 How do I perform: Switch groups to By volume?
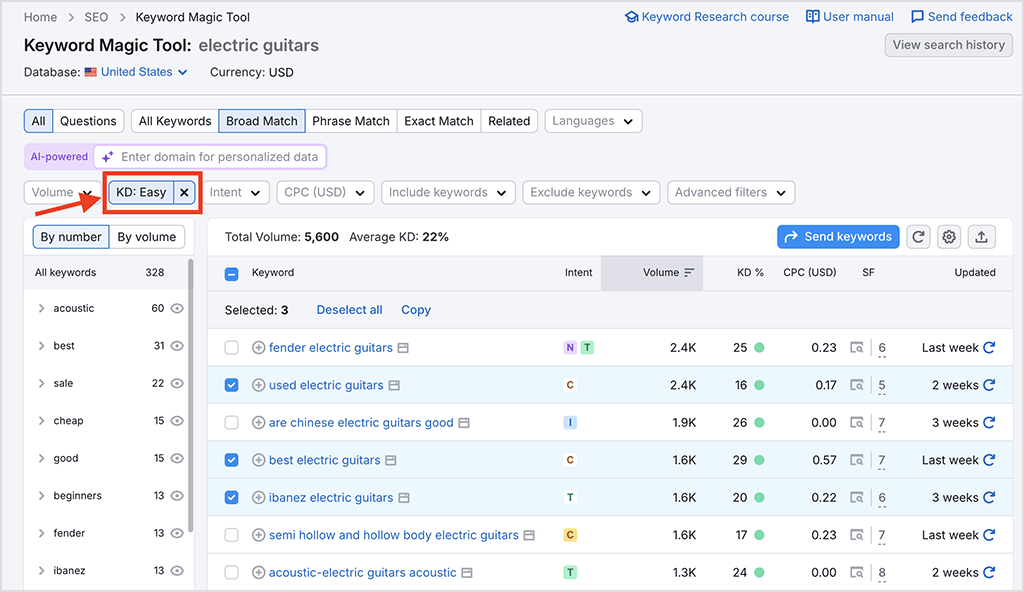pos(146,237)
